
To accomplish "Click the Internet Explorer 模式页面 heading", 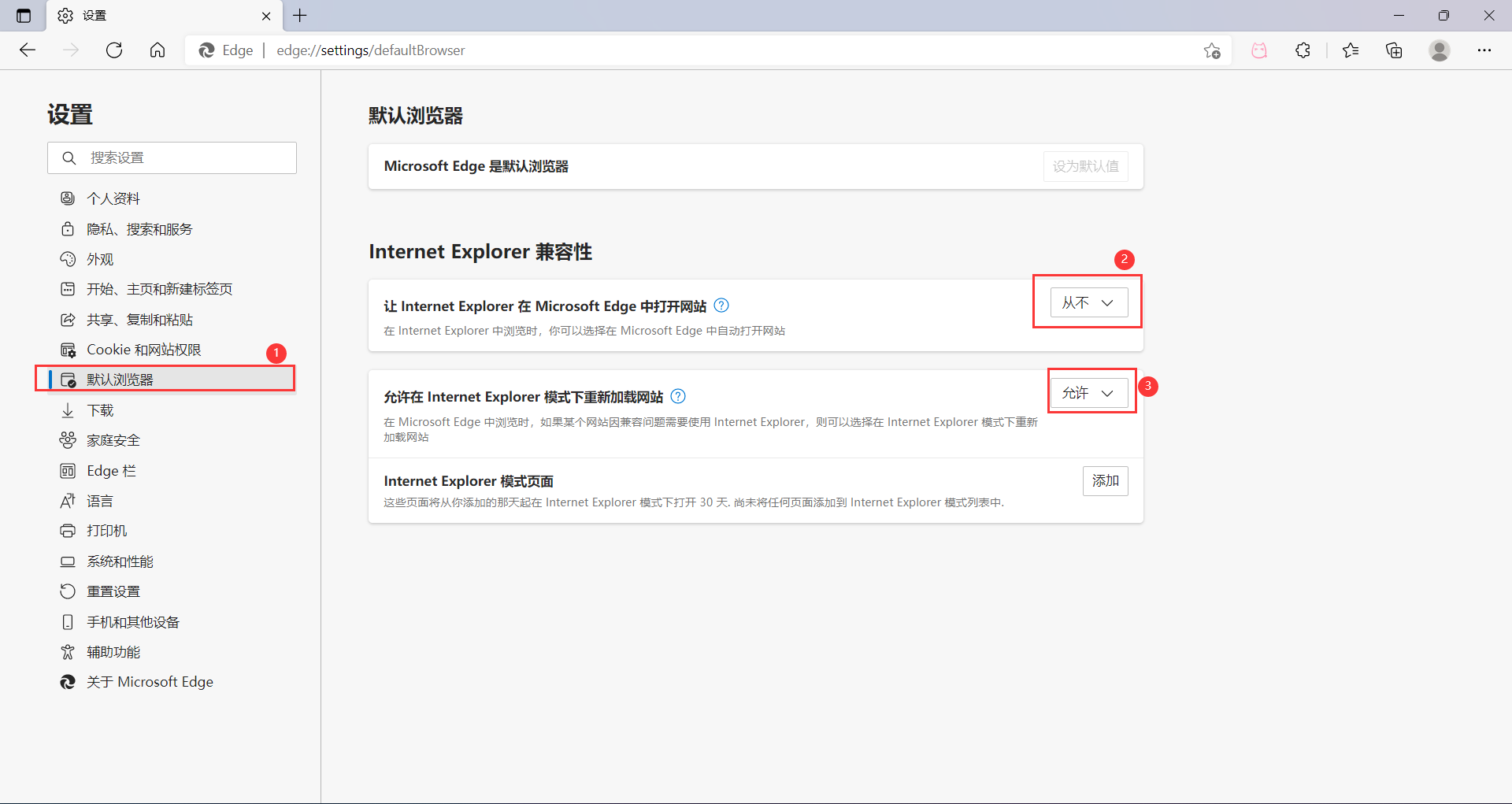I will pyautogui.click(x=469, y=481).
